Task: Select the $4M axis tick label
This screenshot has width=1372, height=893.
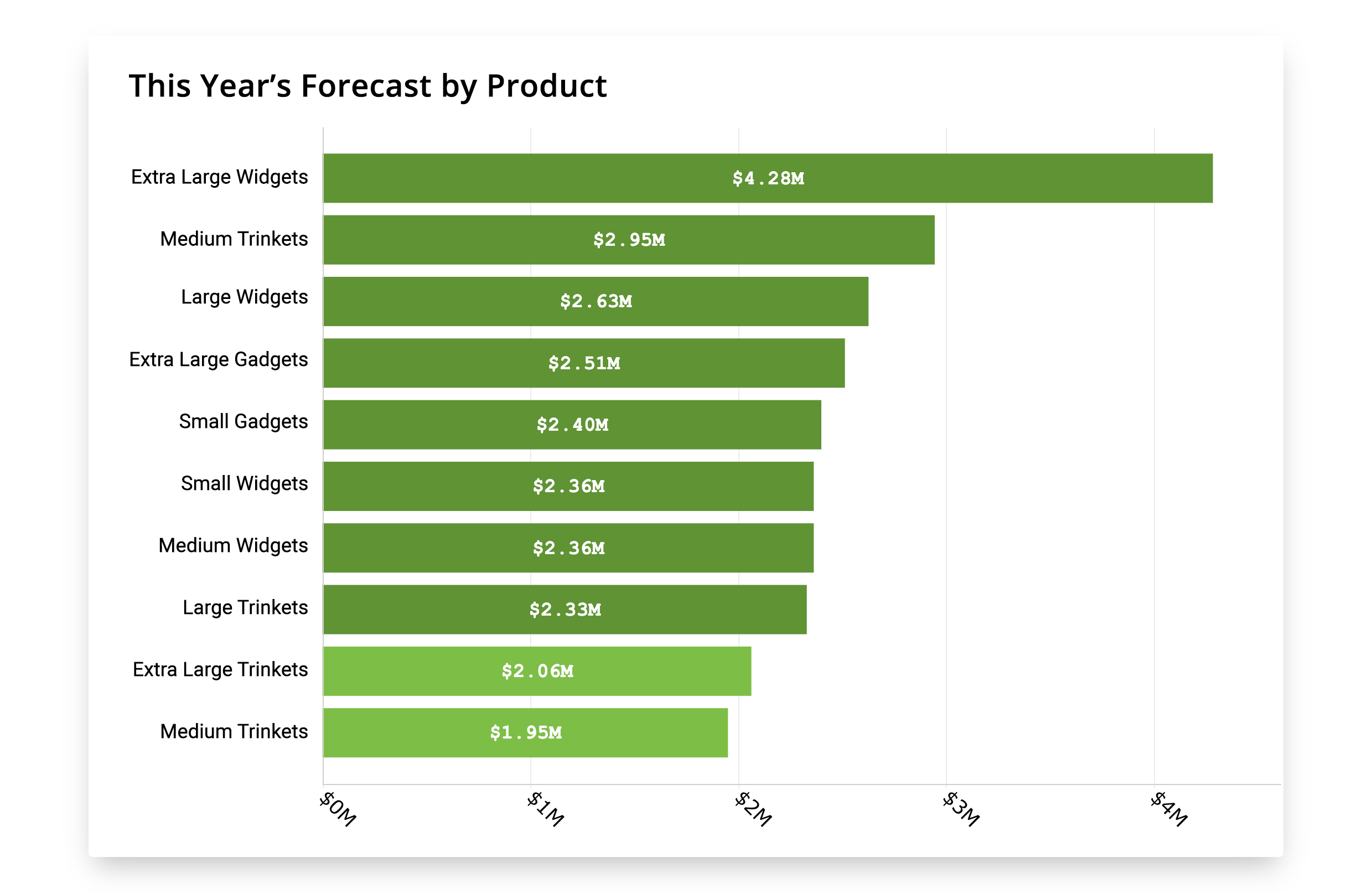Action: tap(1168, 809)
